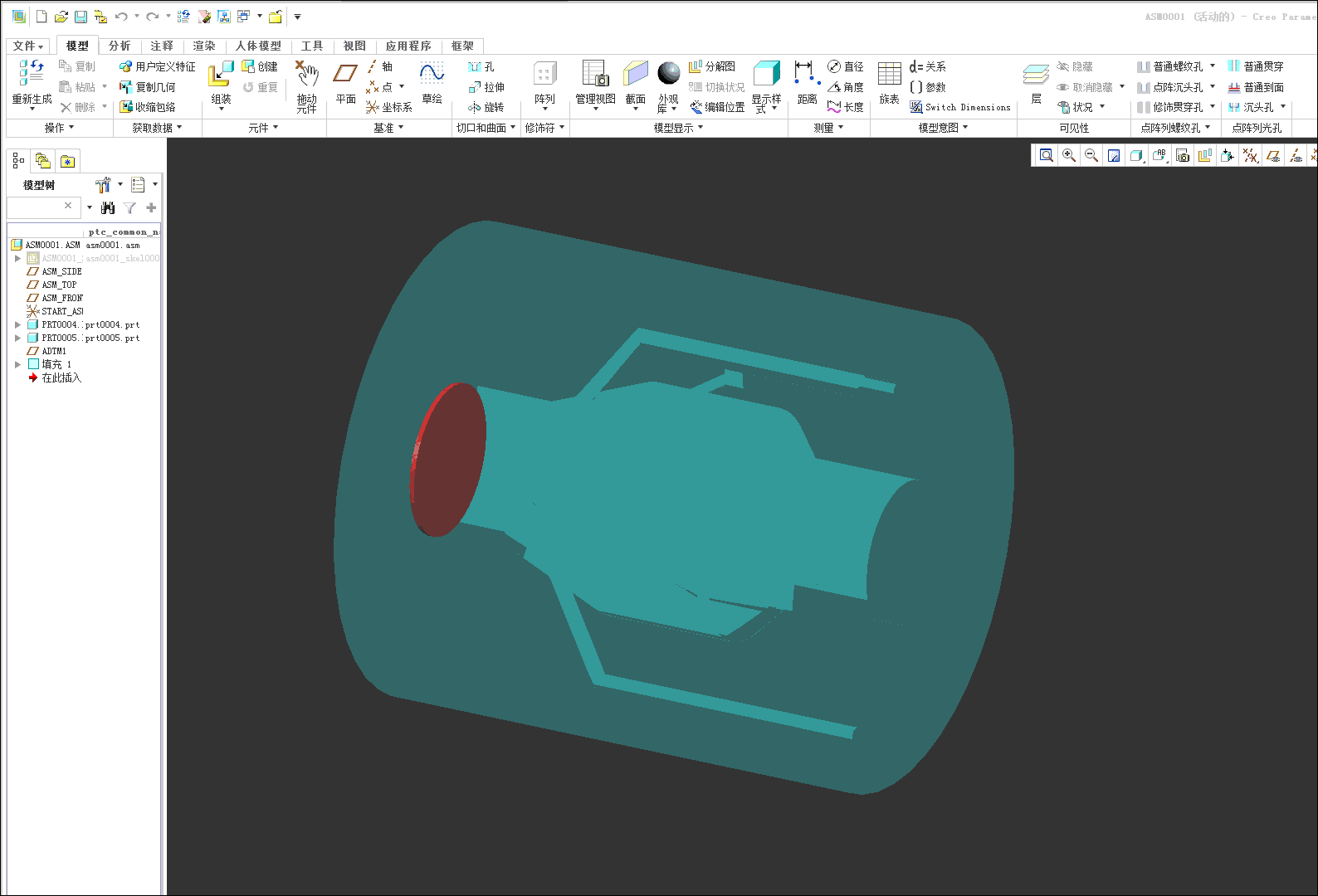
Task: Click the Save icon in quick access toolbar
Action: coord(81,17)
